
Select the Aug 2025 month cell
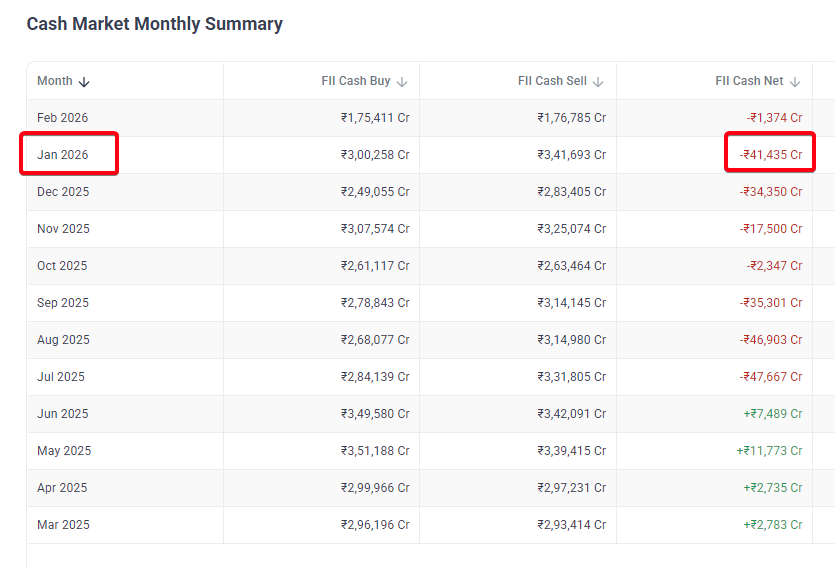coord(63,340)
